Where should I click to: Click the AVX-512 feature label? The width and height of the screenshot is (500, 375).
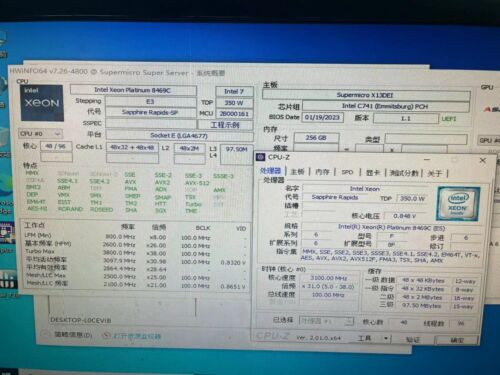coord(197,183)
